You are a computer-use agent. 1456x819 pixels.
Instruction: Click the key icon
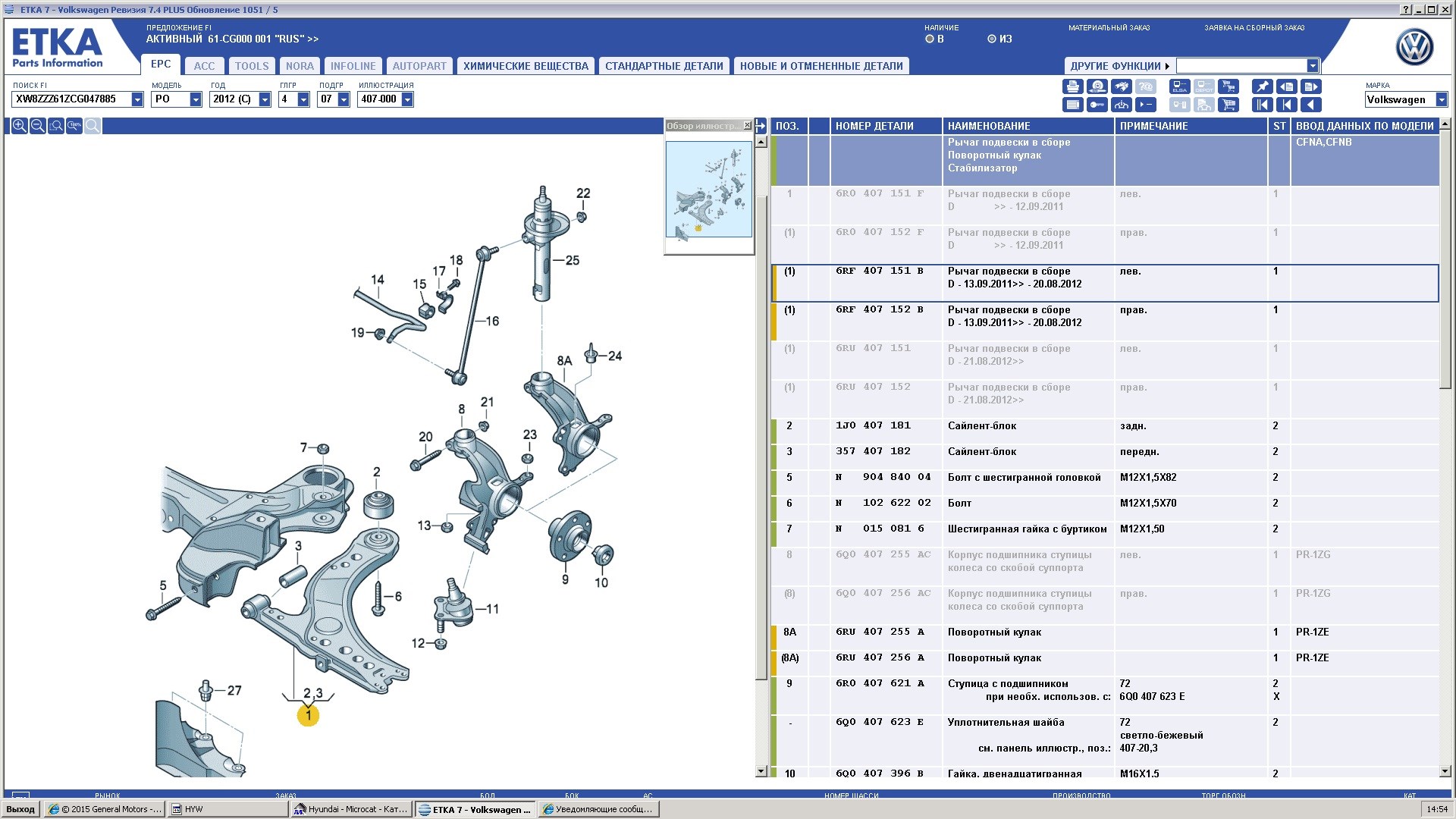tap(1097, 105)
